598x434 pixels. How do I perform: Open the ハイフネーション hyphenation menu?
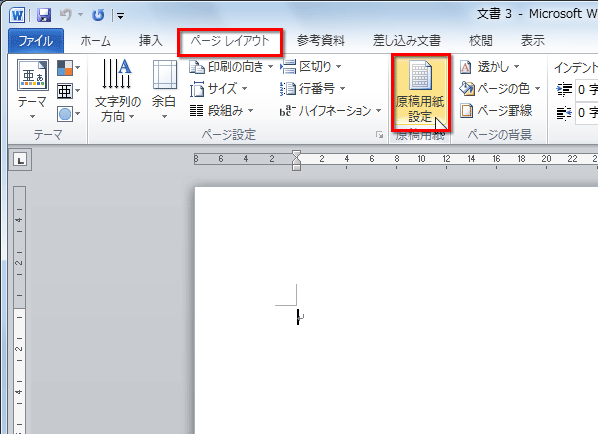(x=331, y=111)
